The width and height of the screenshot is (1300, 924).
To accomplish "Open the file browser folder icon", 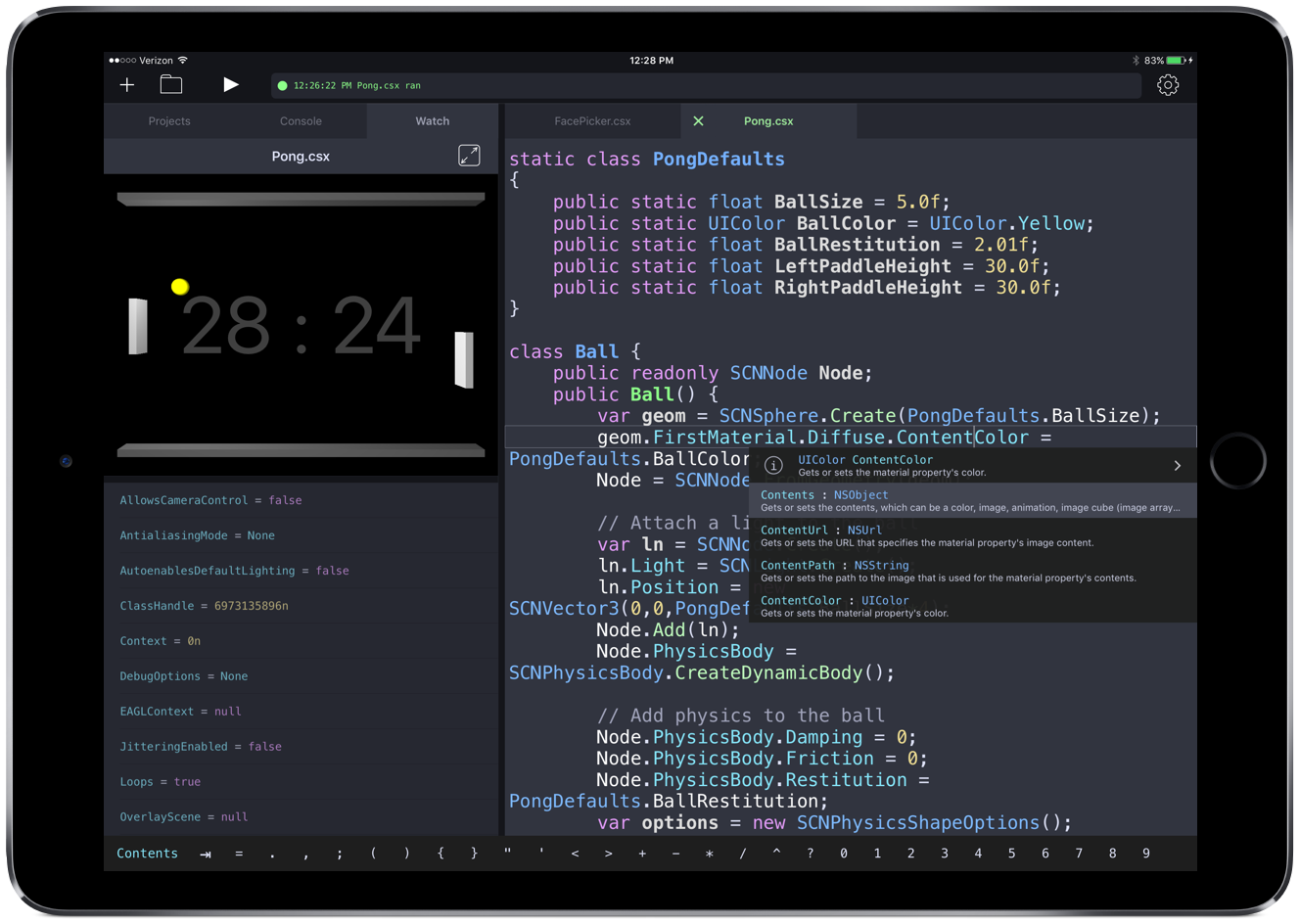I will tap(171, 85).
